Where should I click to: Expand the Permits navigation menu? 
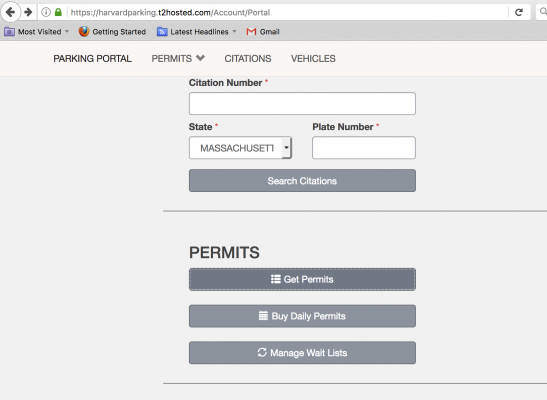178,59
